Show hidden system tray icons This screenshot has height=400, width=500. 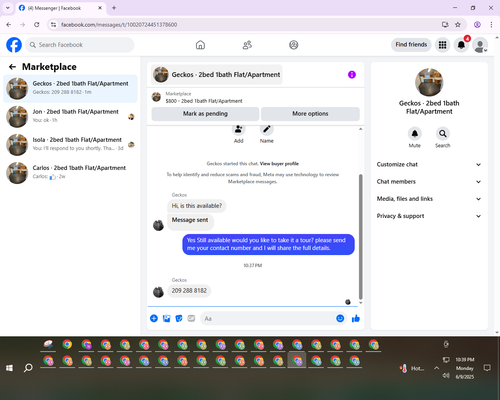coord(436,368)
